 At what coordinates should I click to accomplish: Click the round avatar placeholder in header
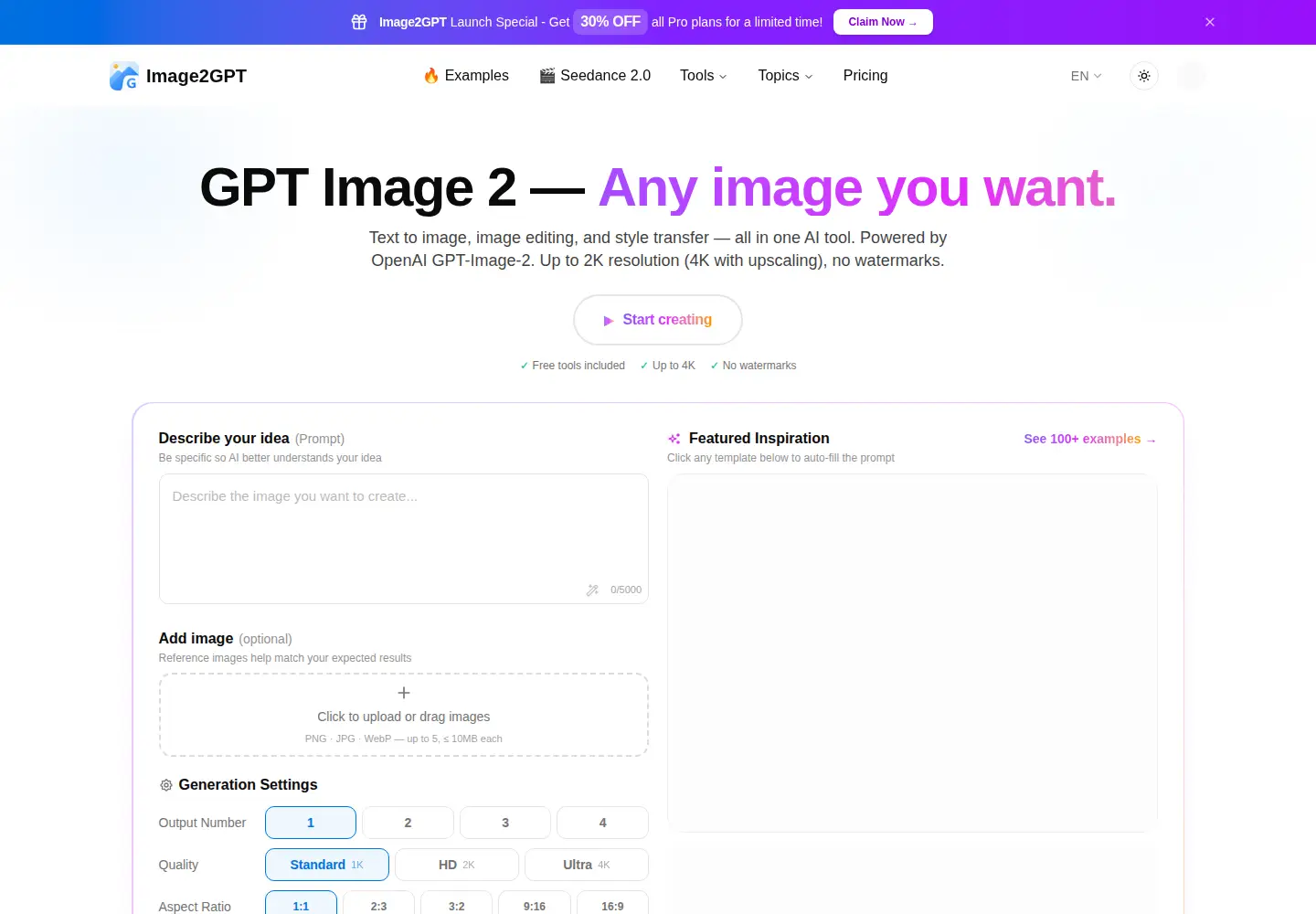[x=1192, y=76]
